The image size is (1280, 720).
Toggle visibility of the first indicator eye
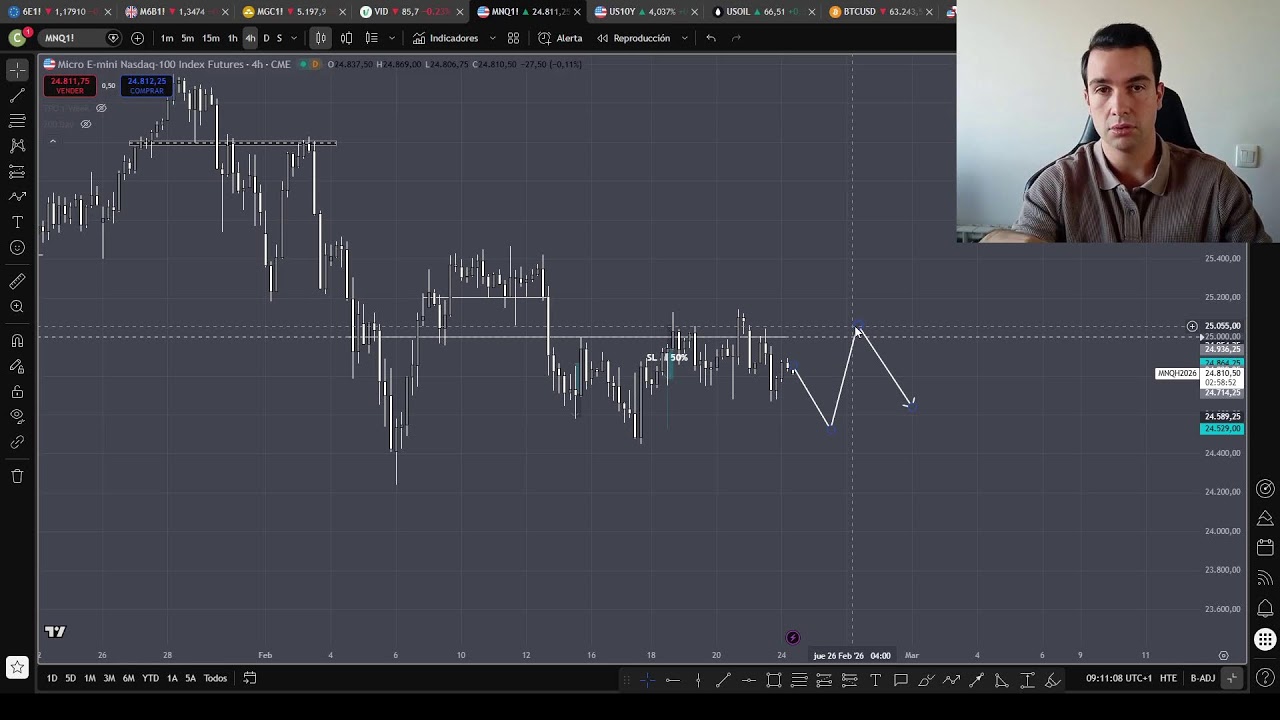101,108
